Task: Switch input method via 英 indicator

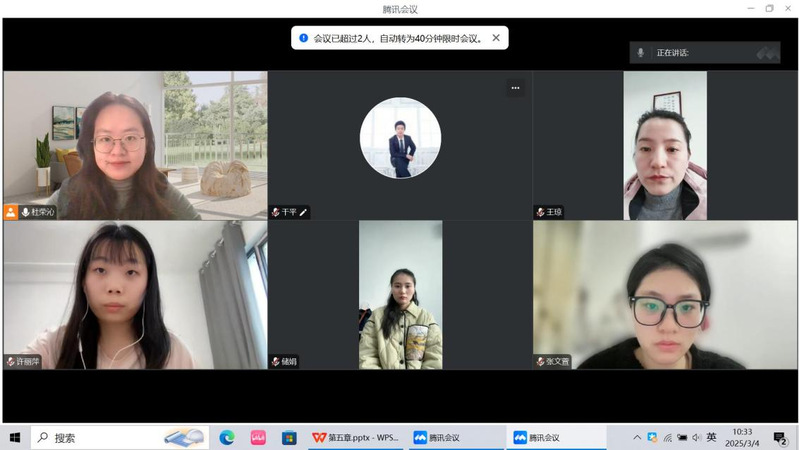Action: point(711,437)
